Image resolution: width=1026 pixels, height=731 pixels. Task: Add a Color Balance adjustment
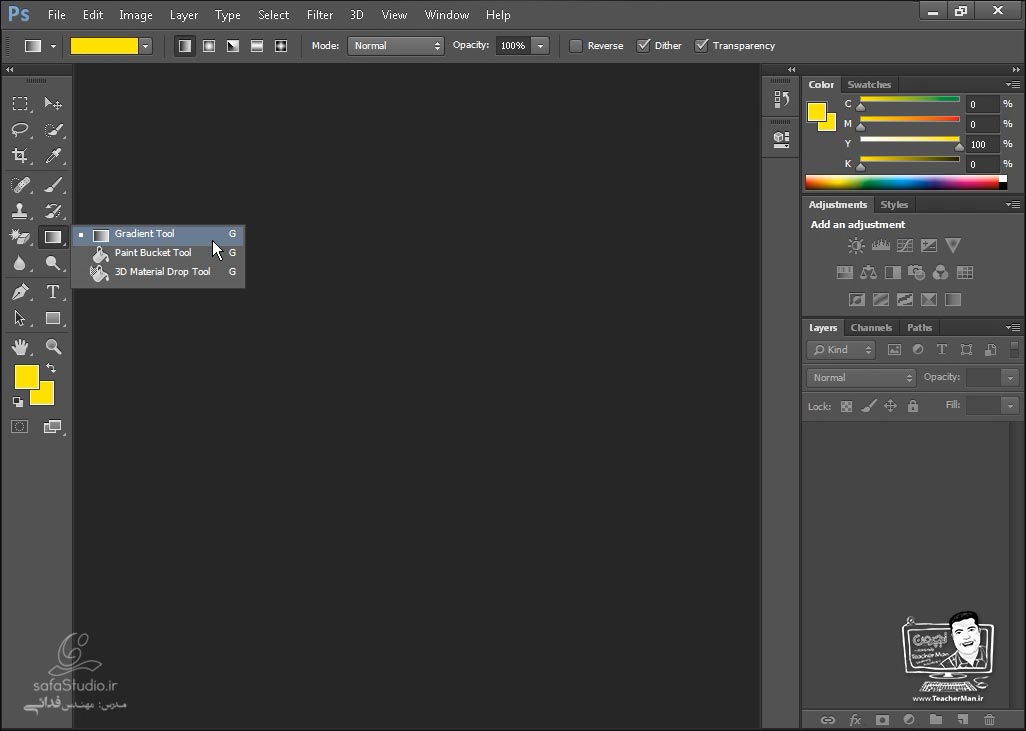click(x=868, y=272)
